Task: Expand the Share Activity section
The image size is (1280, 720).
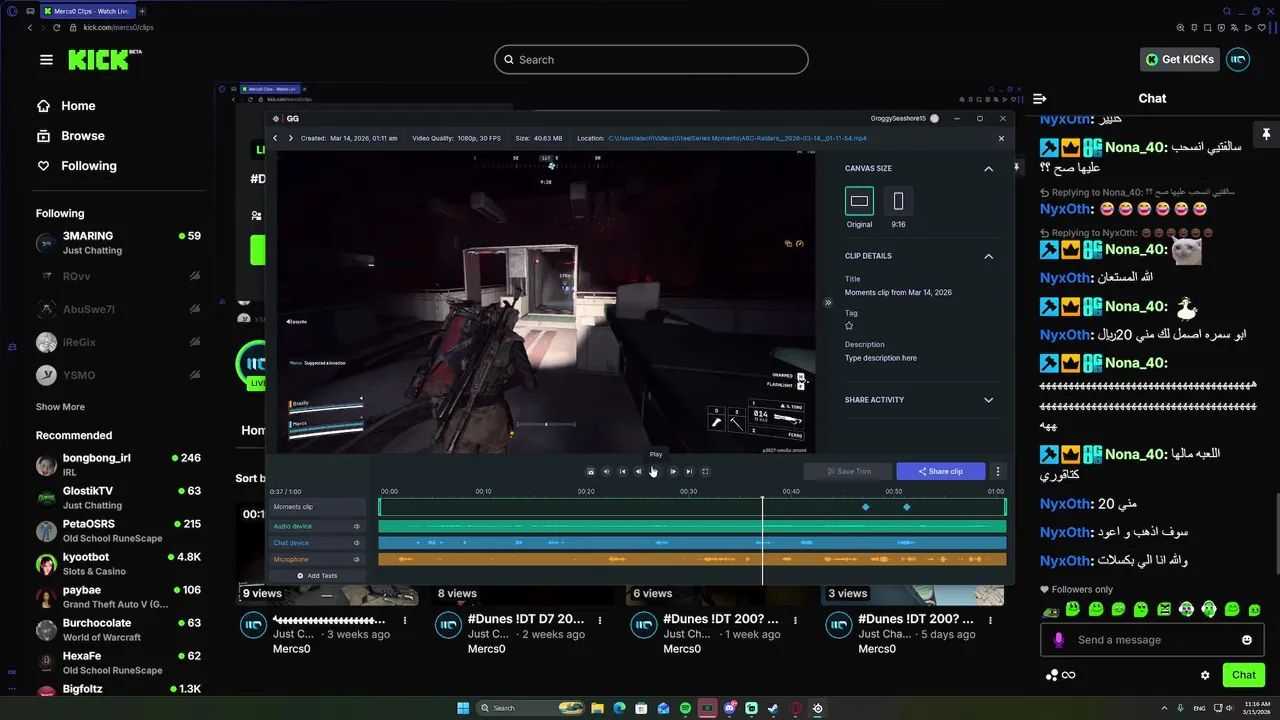Action: click(x=988, y=400)
